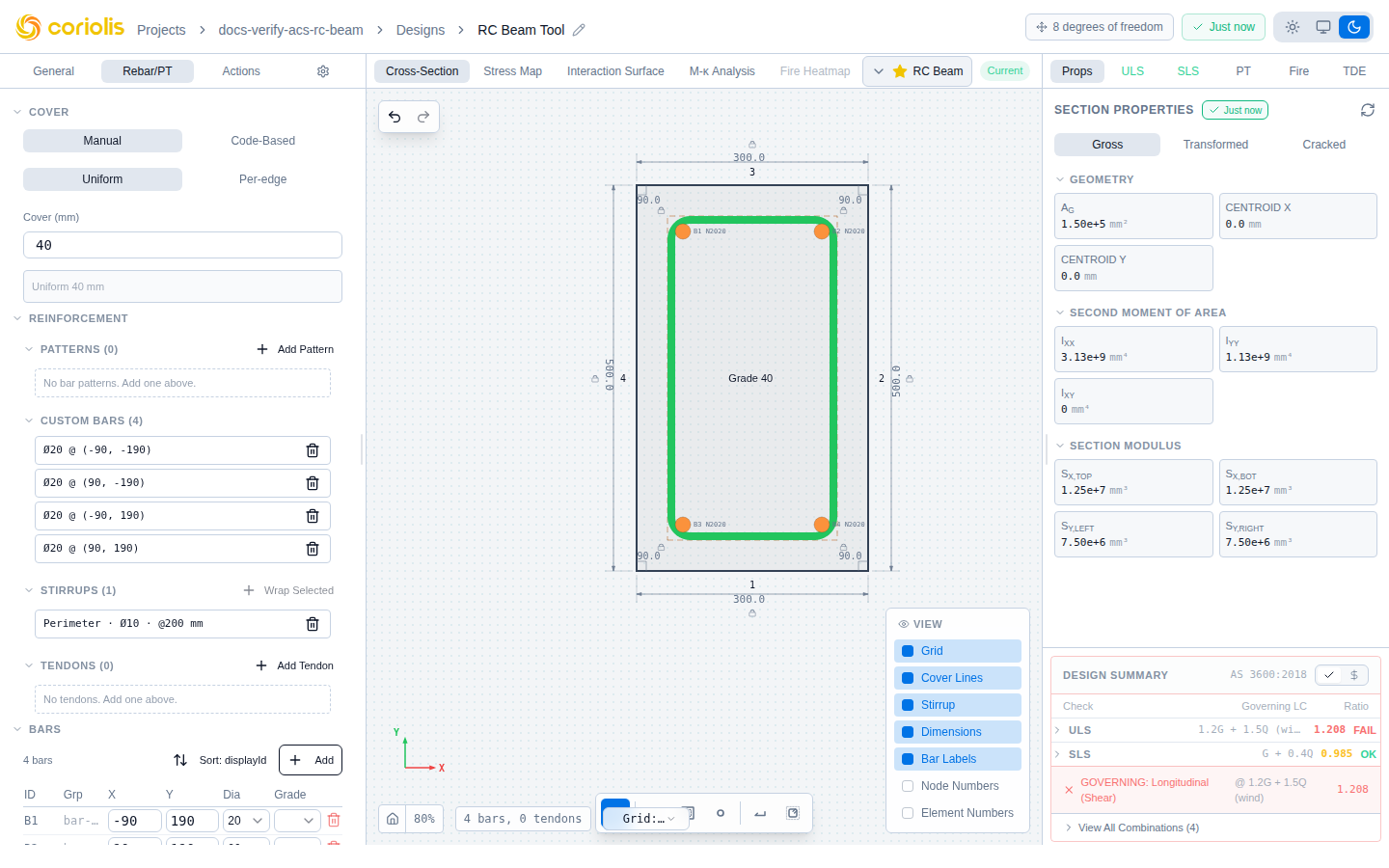Viewport: 1389px width, 868px height.
Task: Toggle Bar Labels visibility
Action: [958, 759]
